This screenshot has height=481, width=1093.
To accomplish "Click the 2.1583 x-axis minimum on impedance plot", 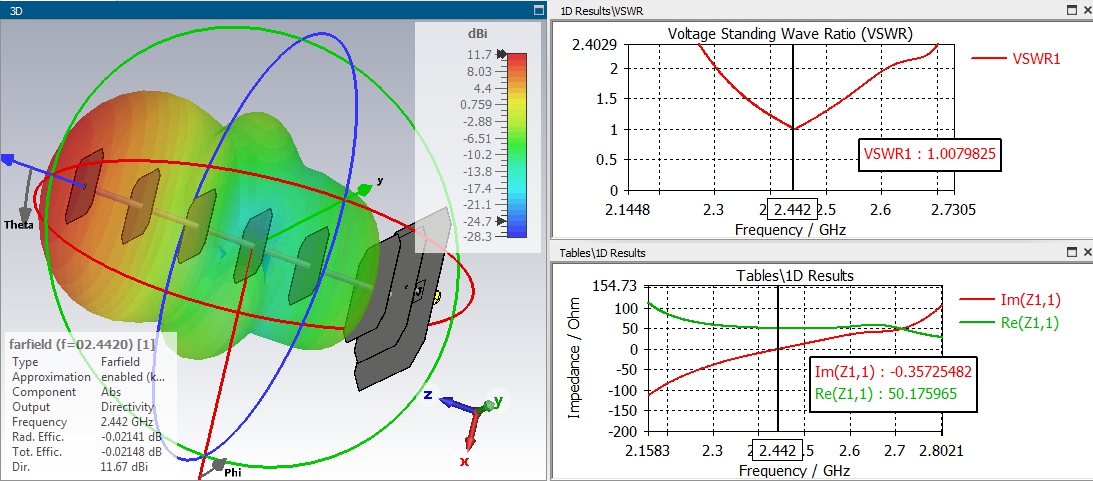I will coord(646,450).
